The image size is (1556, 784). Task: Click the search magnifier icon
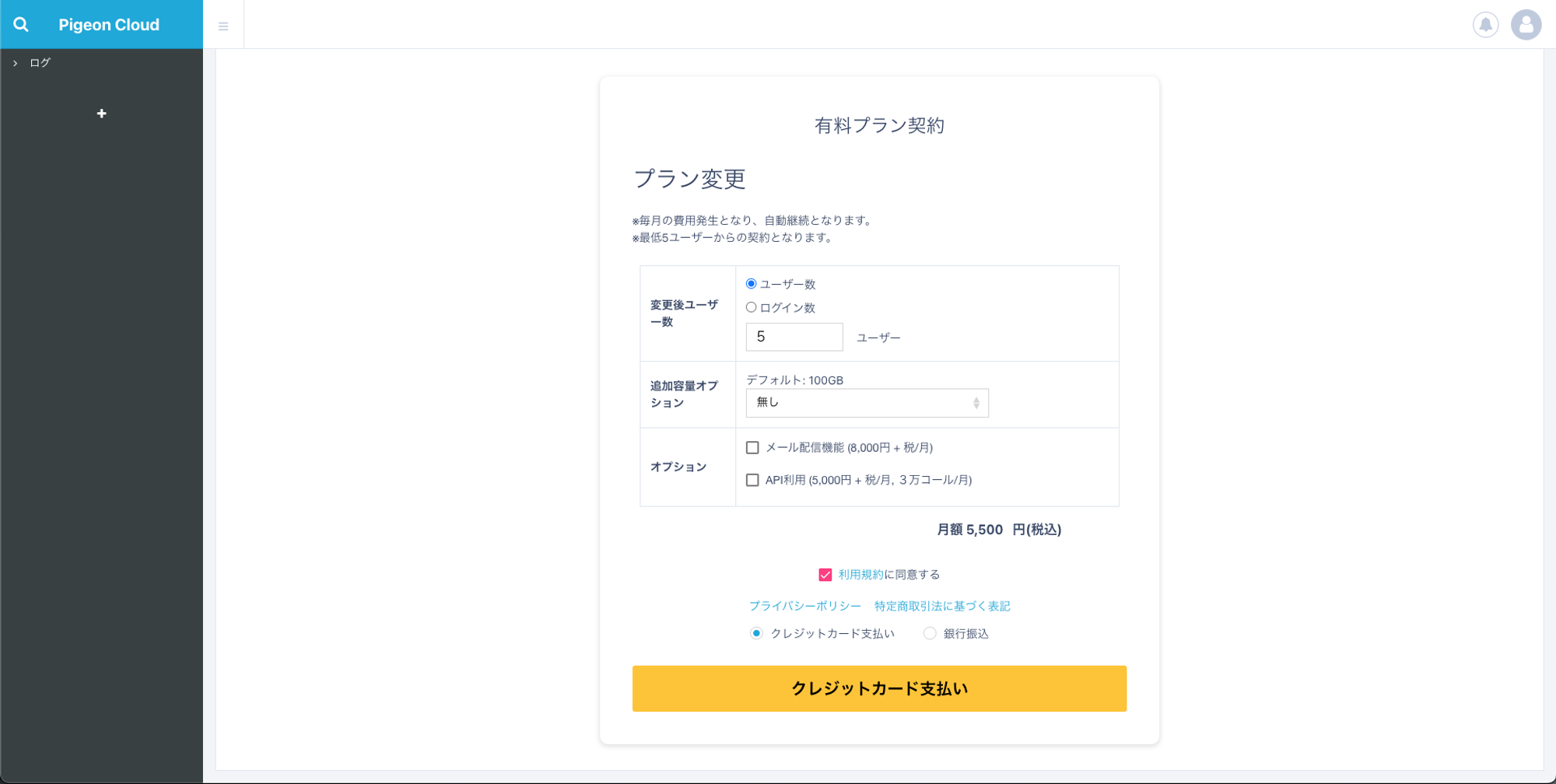[21, 25]
